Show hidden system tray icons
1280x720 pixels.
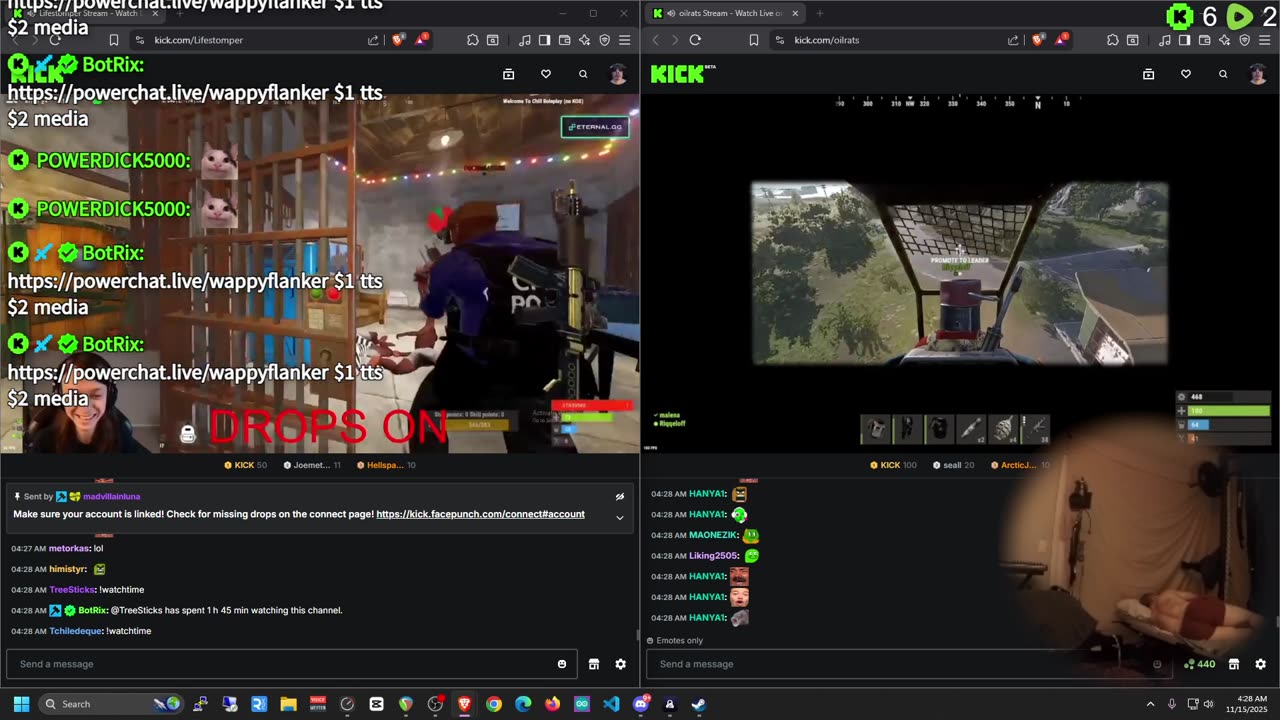(1150, 704)
